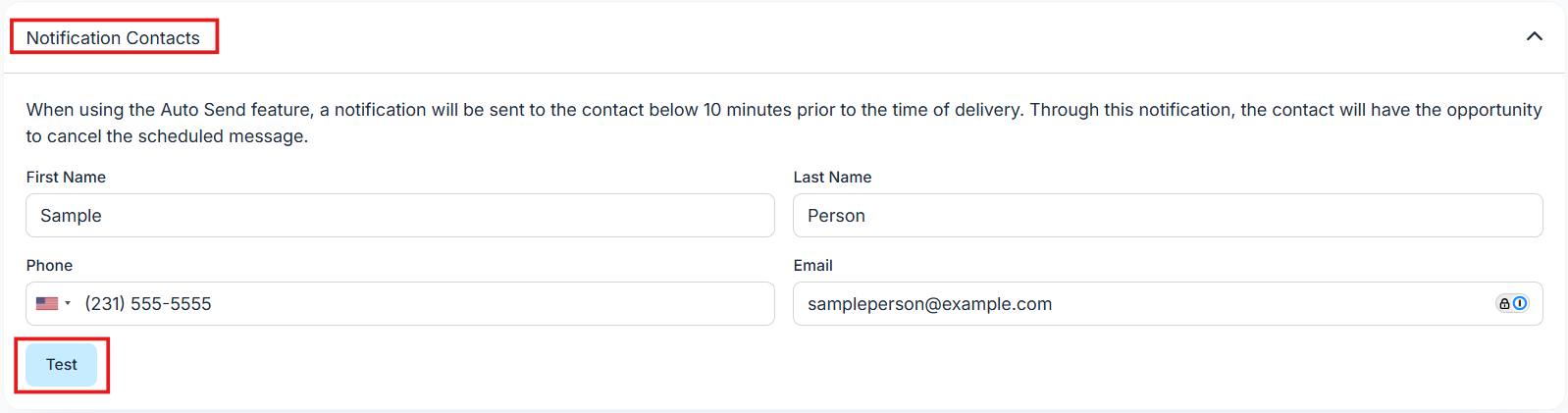Viewport: 1568px width, 413px height.
Task: Click the First Name label
Action: 66,178
